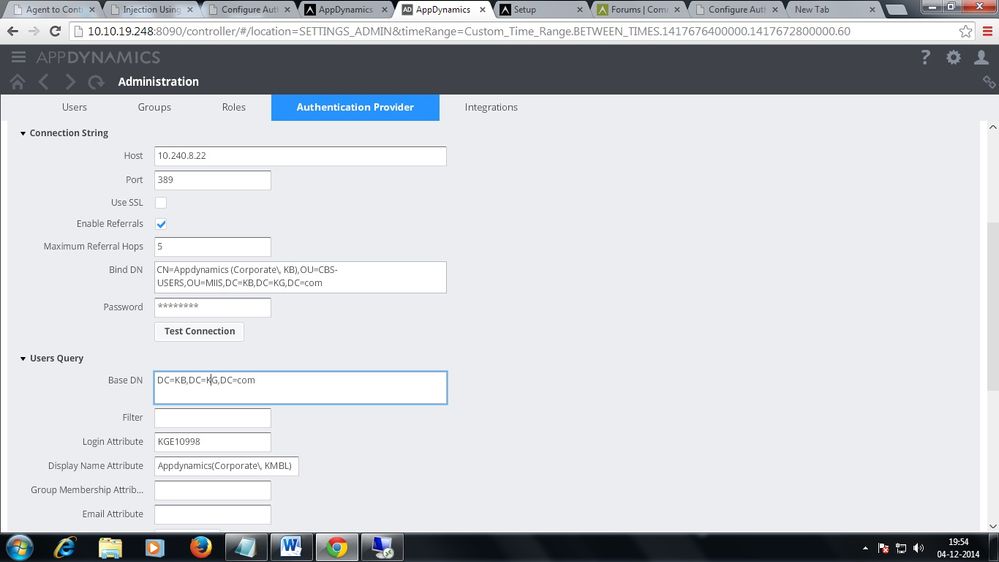Bookmark this page with the star icon
Screen dimensions: 999x562
pos(965,31)
